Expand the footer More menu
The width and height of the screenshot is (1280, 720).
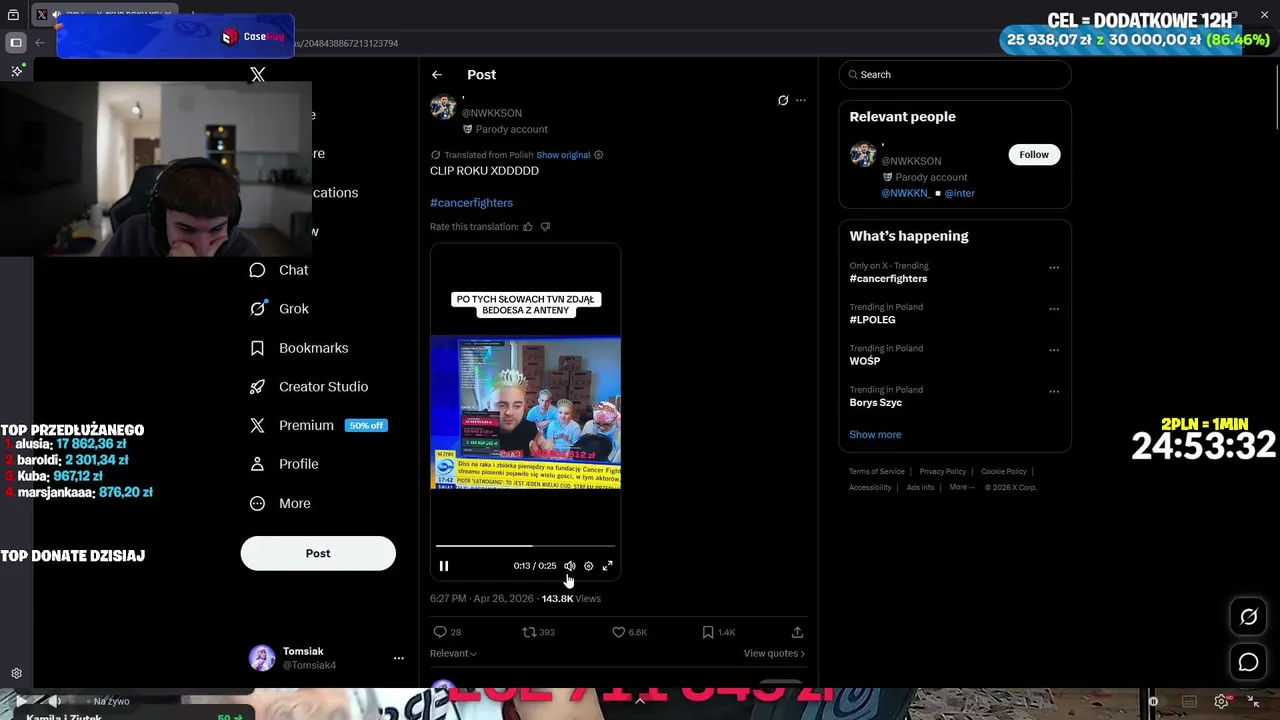(961, 488)
